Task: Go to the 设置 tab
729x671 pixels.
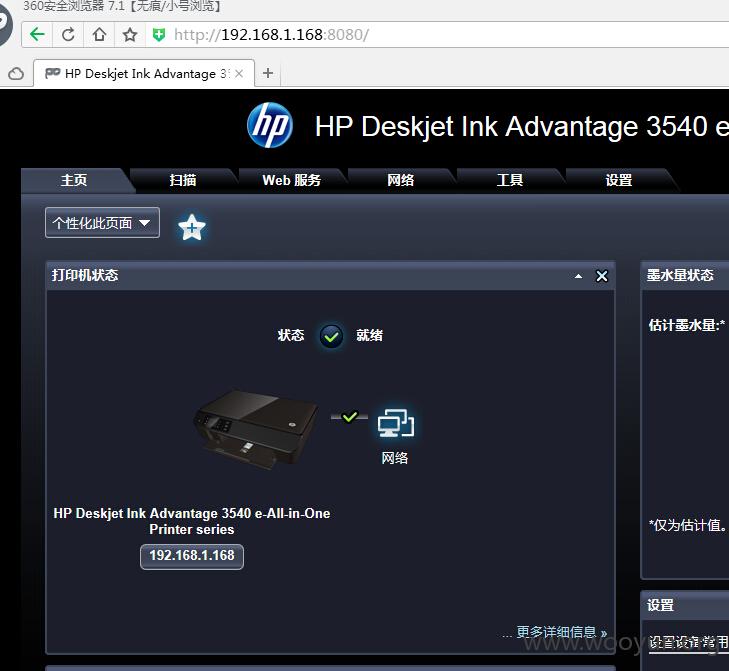Action: (619, 180)
